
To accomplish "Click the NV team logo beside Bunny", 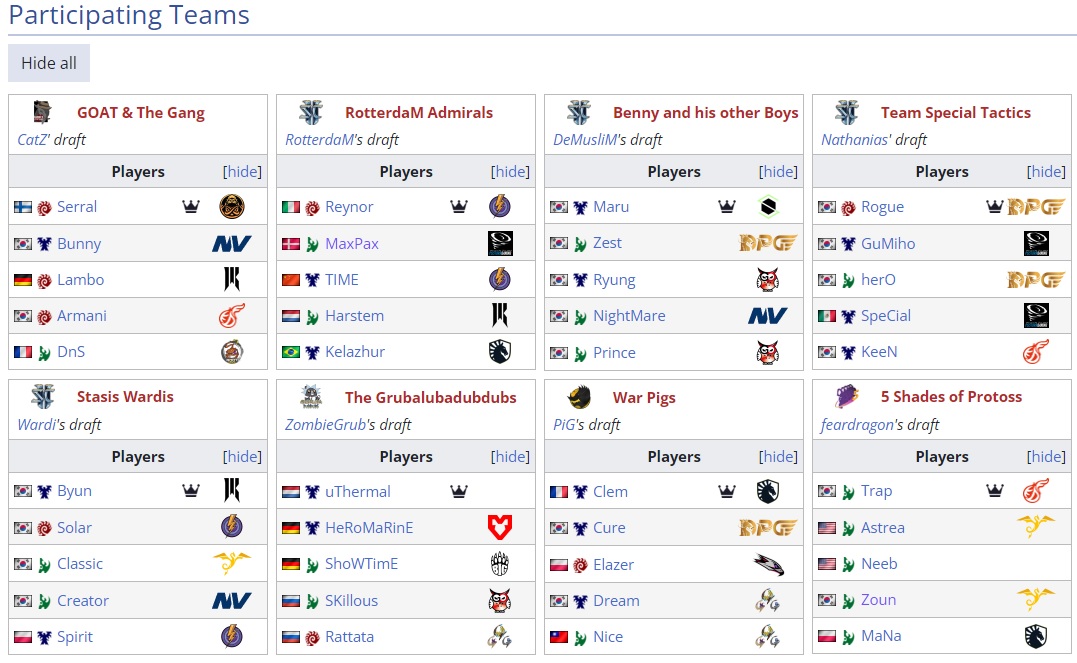I will [x=231, y=244].
